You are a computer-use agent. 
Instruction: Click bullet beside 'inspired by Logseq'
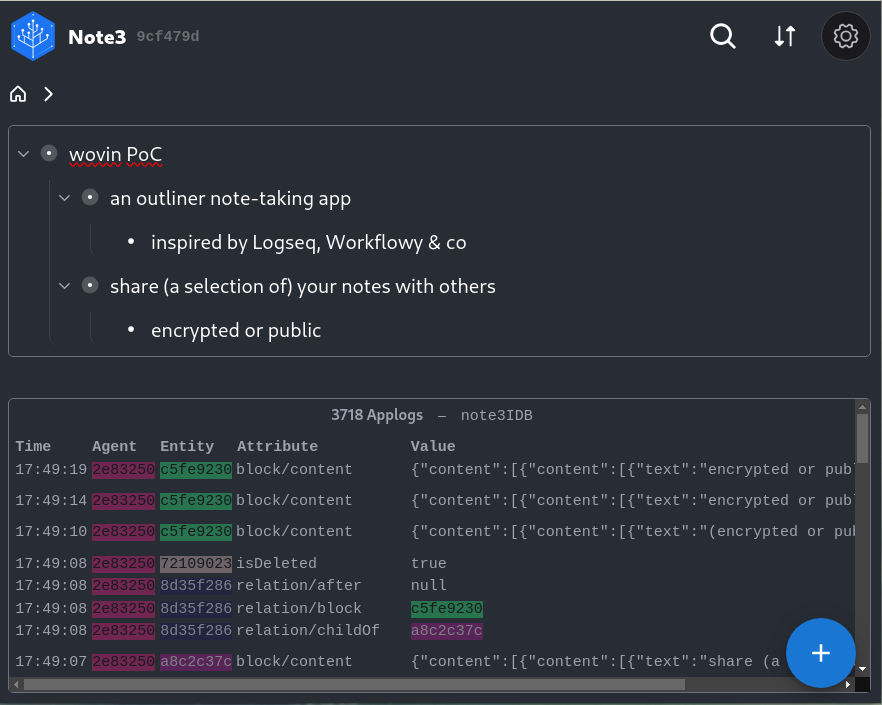point(131,241)
